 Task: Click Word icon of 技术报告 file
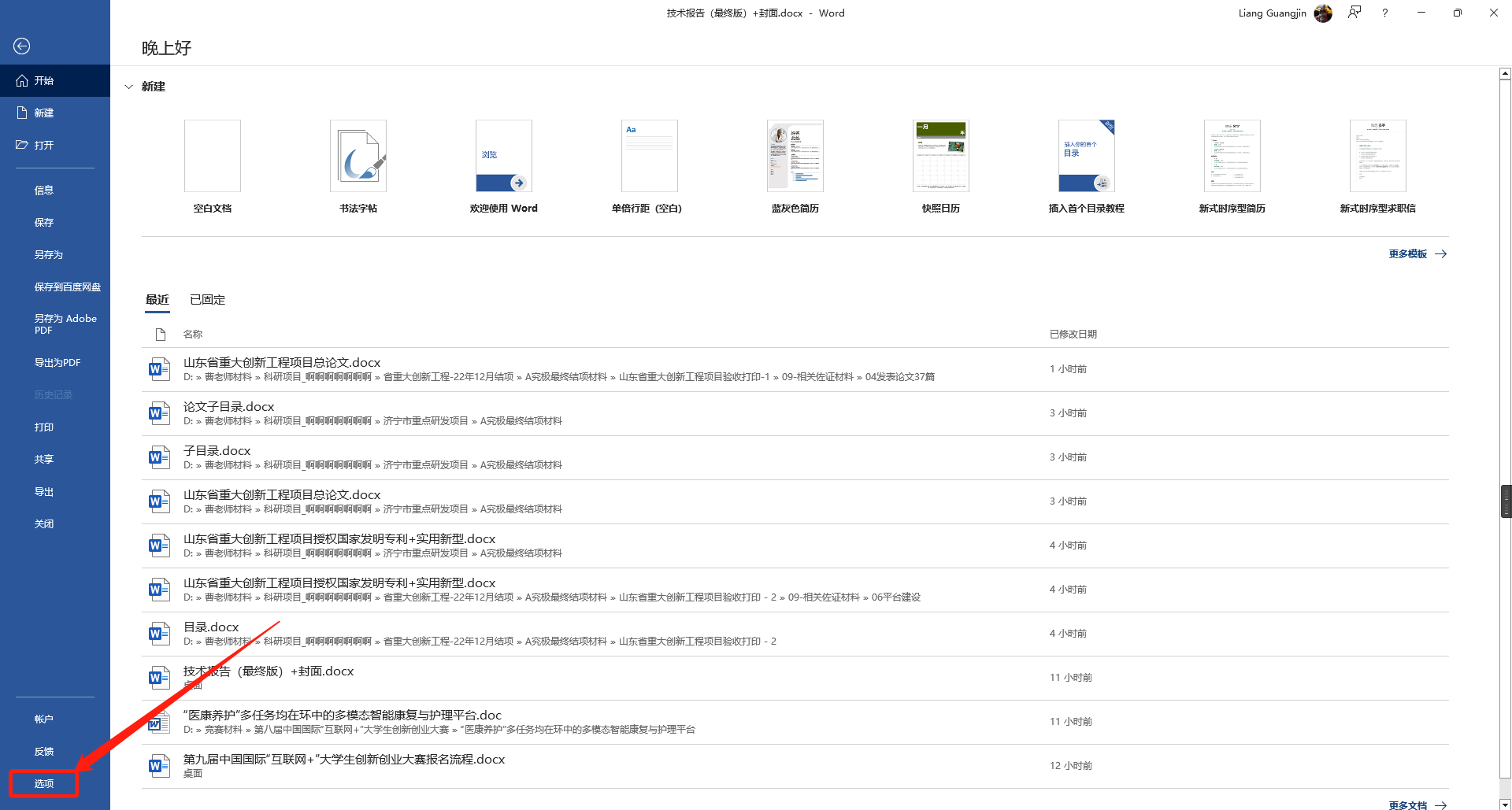click(x=159, y=678)
